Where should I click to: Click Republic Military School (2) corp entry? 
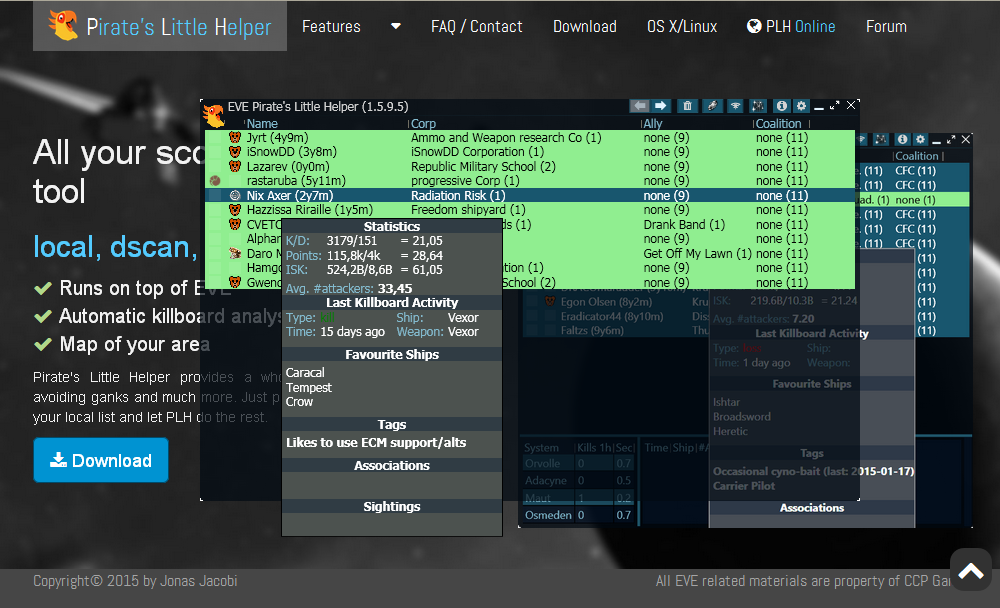click(x=483, y=167)
